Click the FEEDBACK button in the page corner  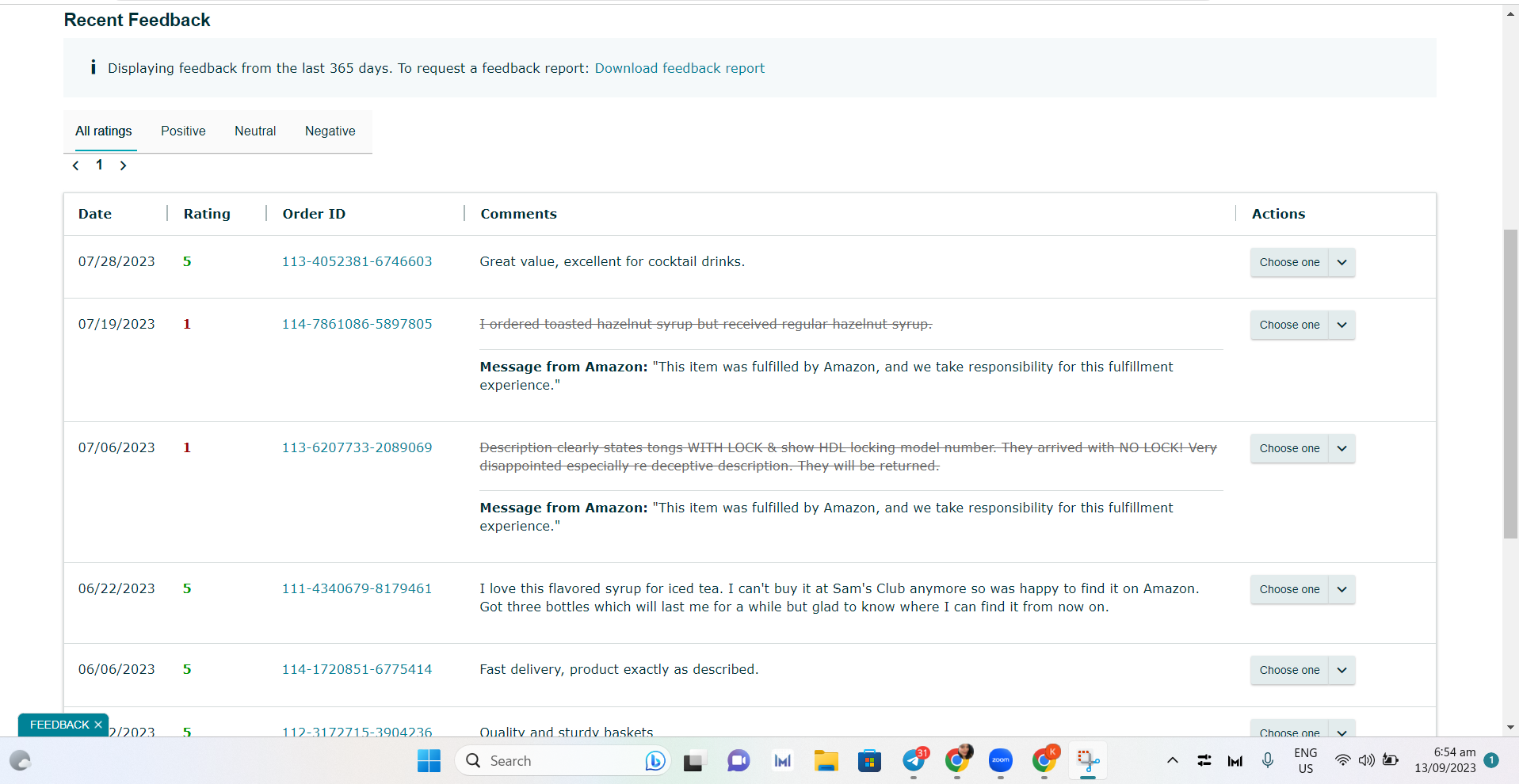pyautogui.click(x=59, y=725)
